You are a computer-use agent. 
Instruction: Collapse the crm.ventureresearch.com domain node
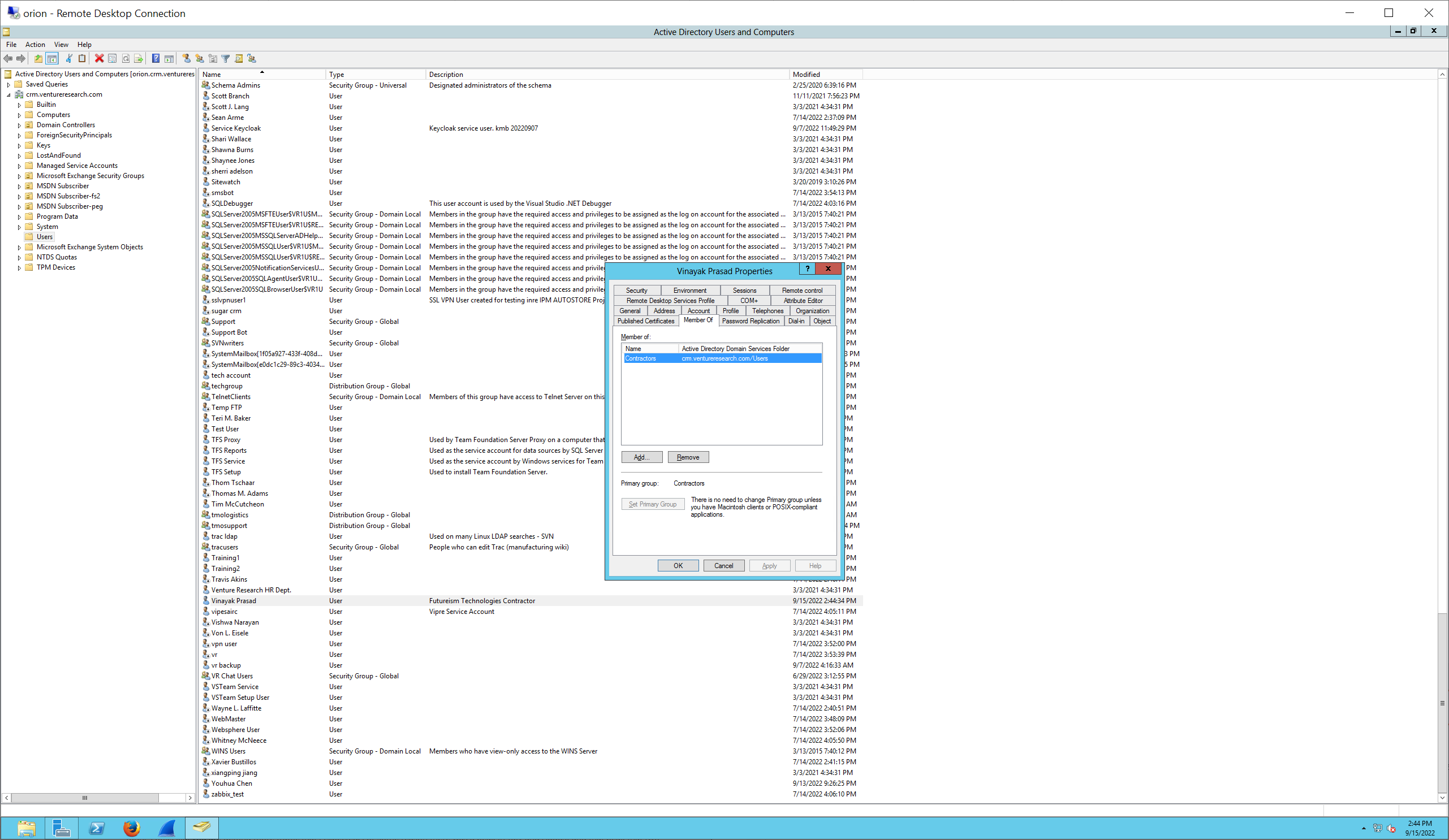click(x=8, y=95)
